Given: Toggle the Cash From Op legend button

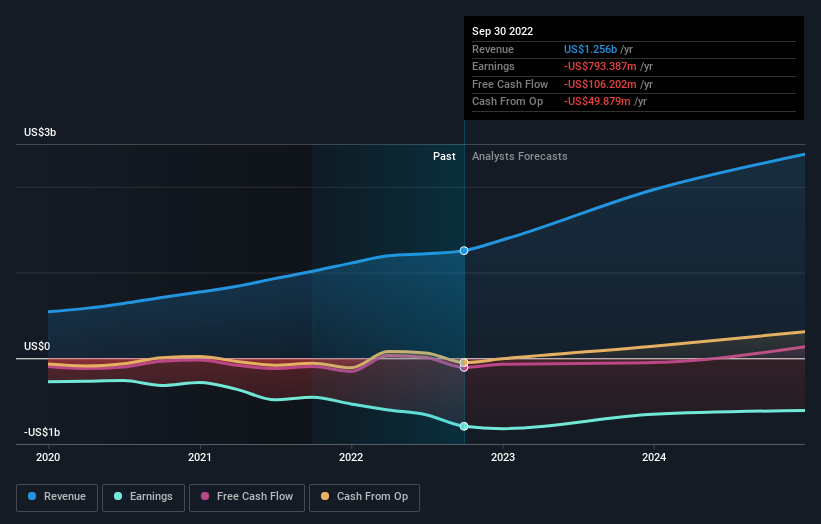Looking at the screenshot, I should click(364, 497).
